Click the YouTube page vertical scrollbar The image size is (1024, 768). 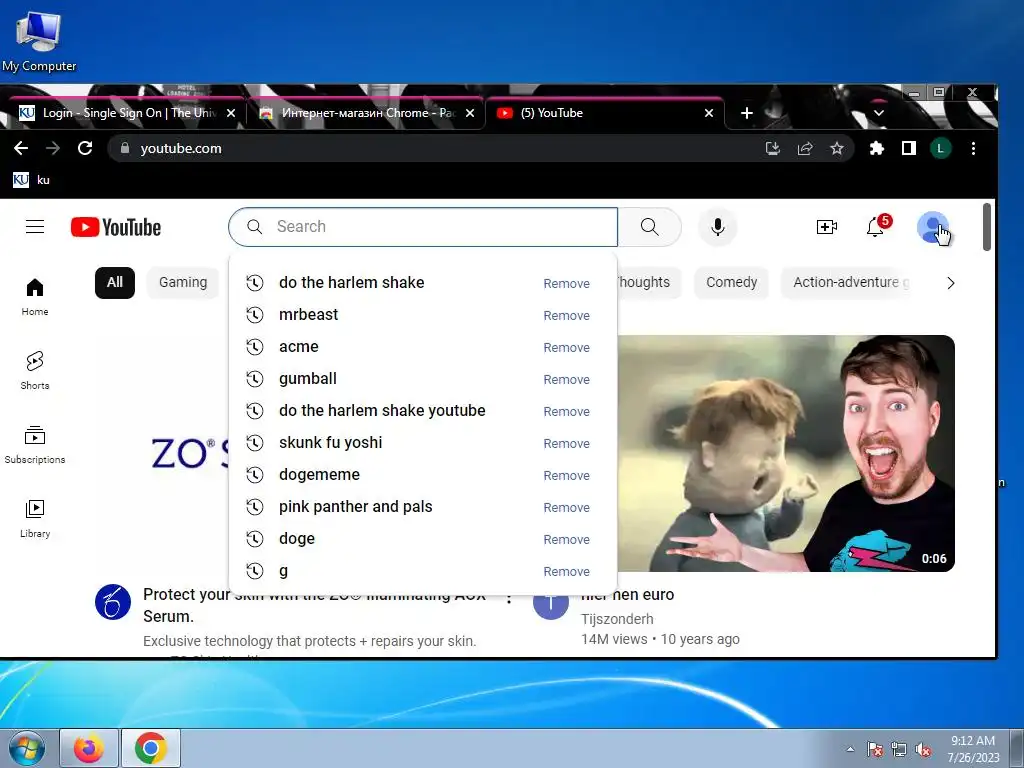[987, 227]
